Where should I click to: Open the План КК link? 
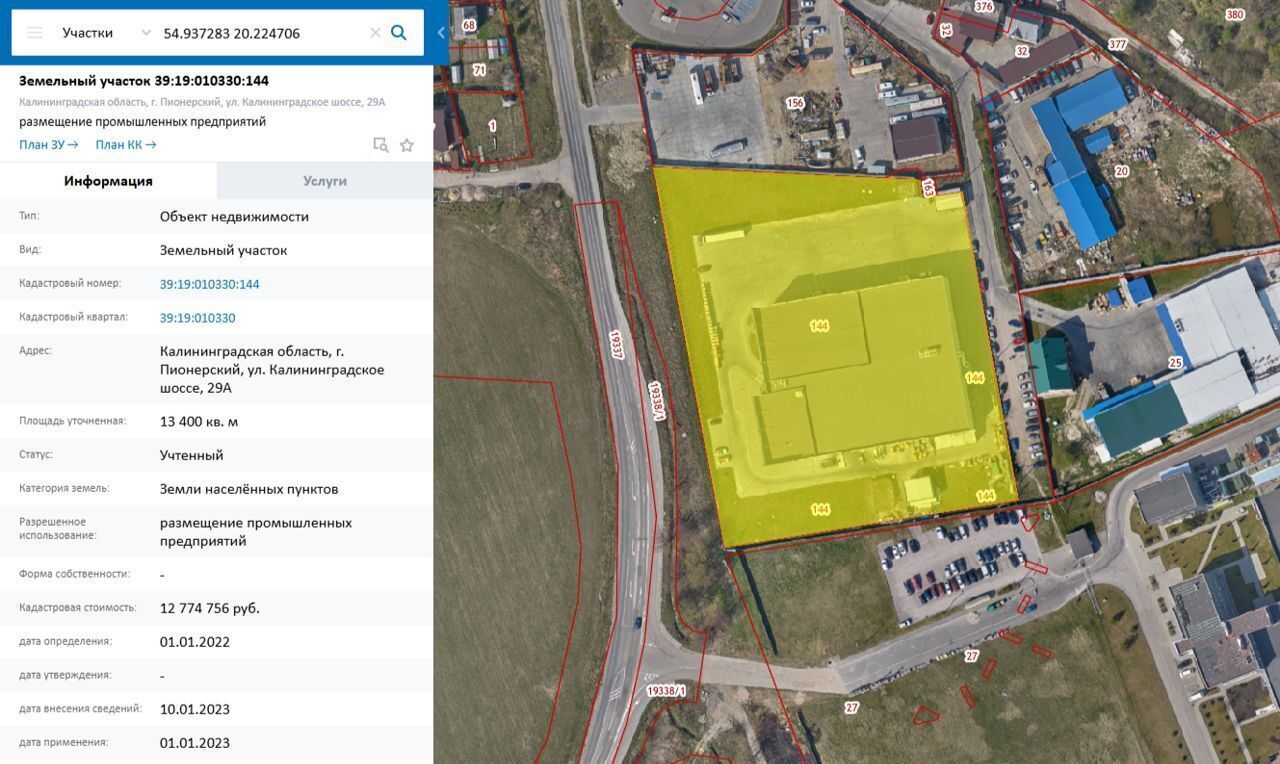125,145
